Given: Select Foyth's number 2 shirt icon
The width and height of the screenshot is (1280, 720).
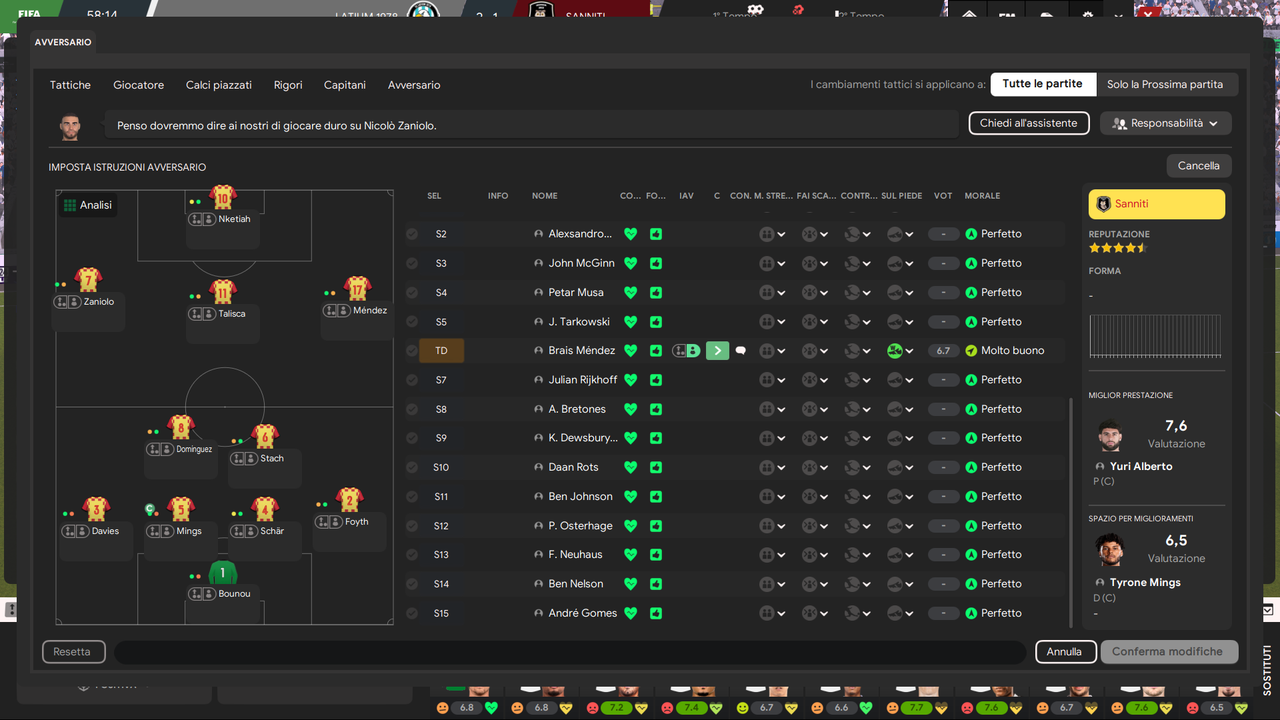Looking at the screenshot, I should point(349,499).
